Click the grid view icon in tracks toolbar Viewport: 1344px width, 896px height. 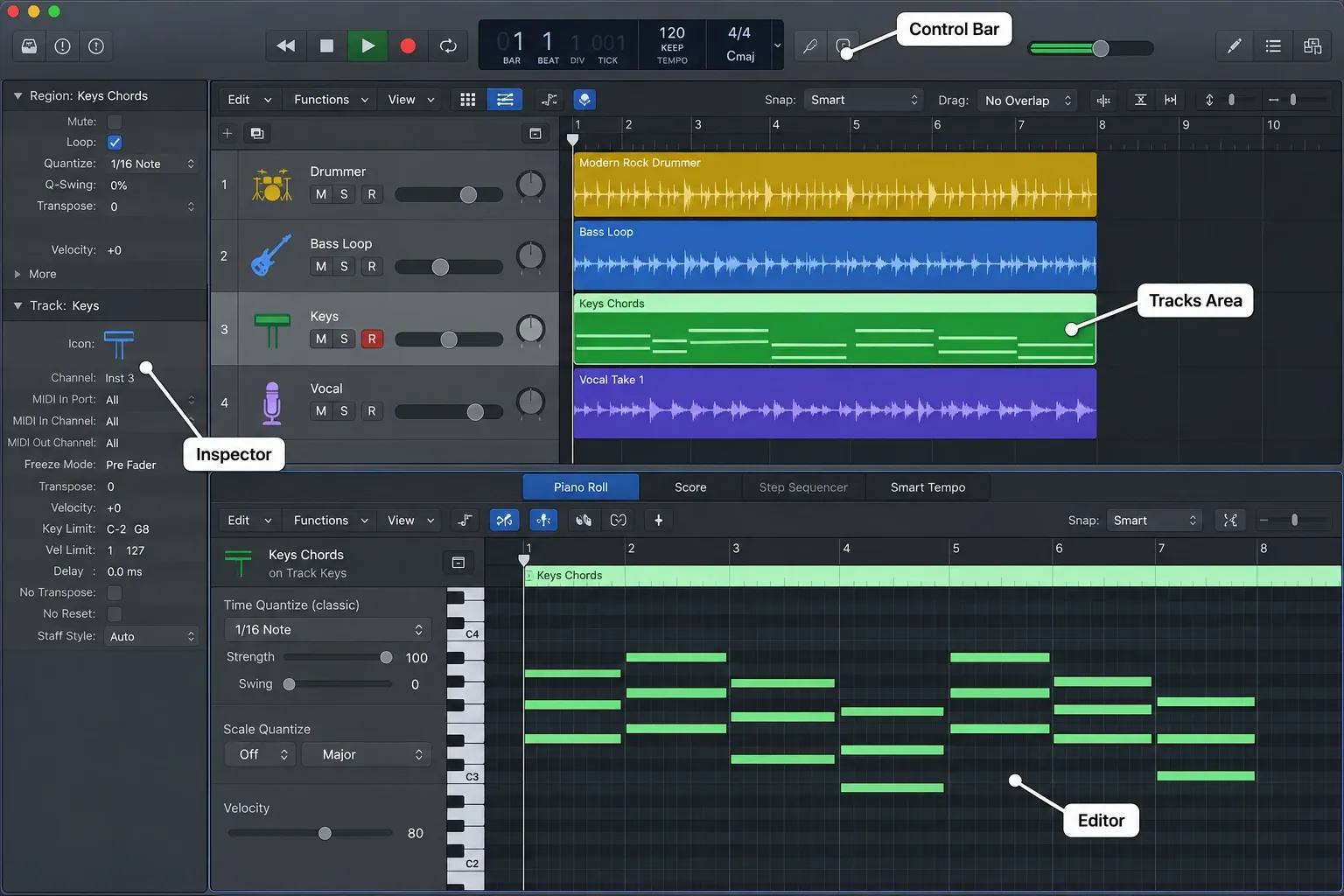click(x=468, y=100)
